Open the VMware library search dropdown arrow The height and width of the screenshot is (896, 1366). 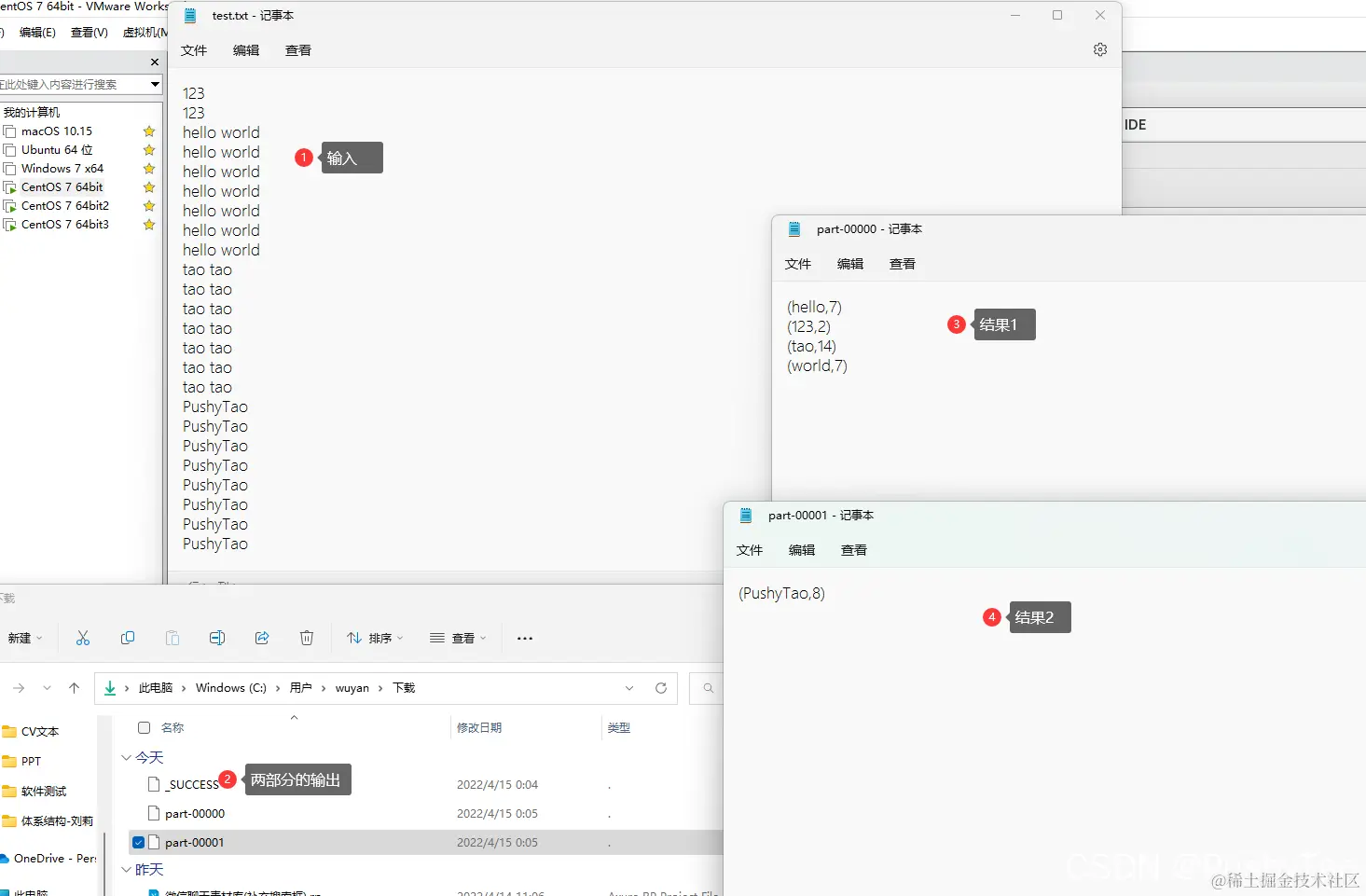(155, 84)
